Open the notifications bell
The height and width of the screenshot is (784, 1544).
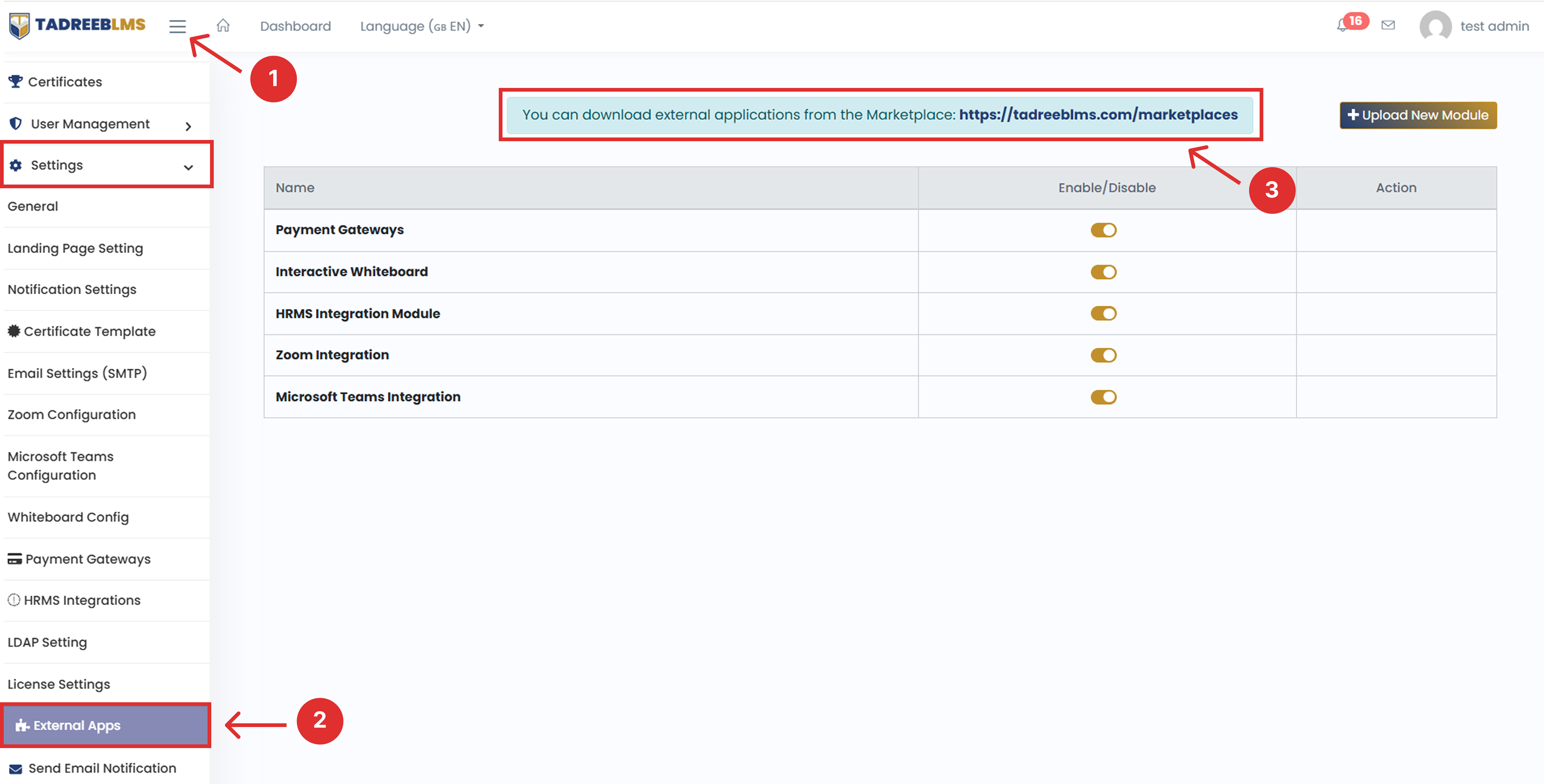[1342, 26]
